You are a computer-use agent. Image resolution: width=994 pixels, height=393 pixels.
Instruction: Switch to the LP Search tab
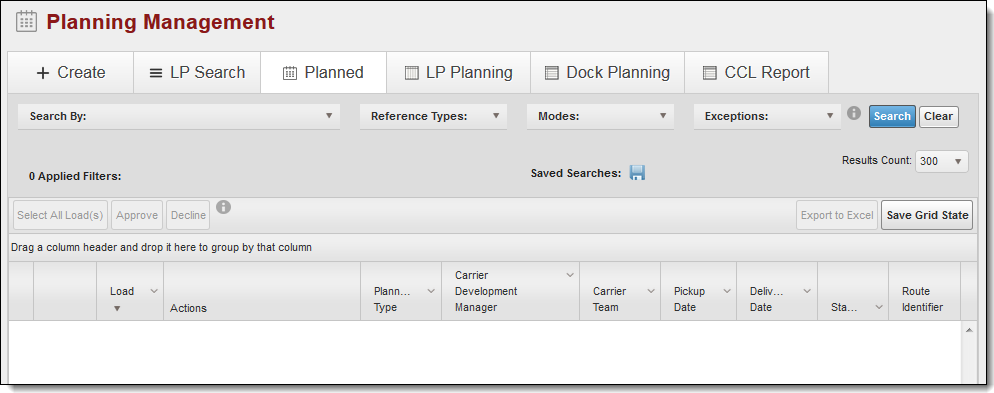coord(197,73)
